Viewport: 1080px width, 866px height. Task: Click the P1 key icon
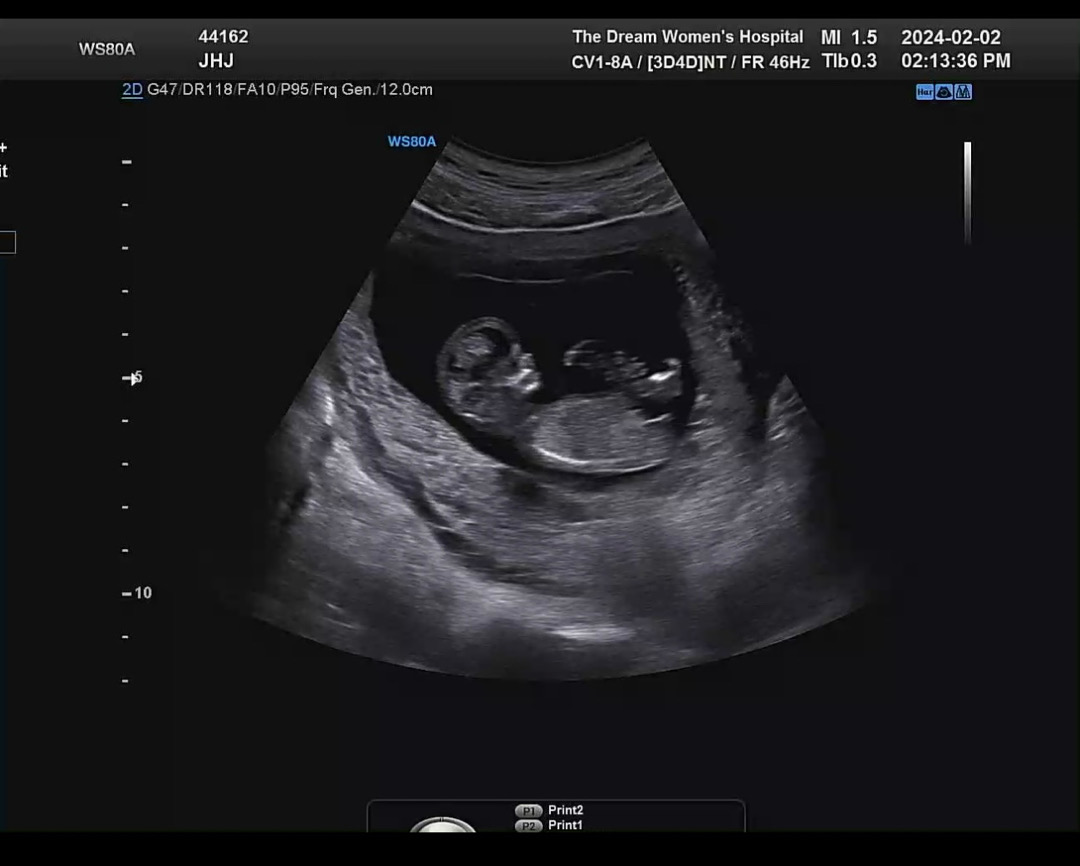click(x=528, y=811)
